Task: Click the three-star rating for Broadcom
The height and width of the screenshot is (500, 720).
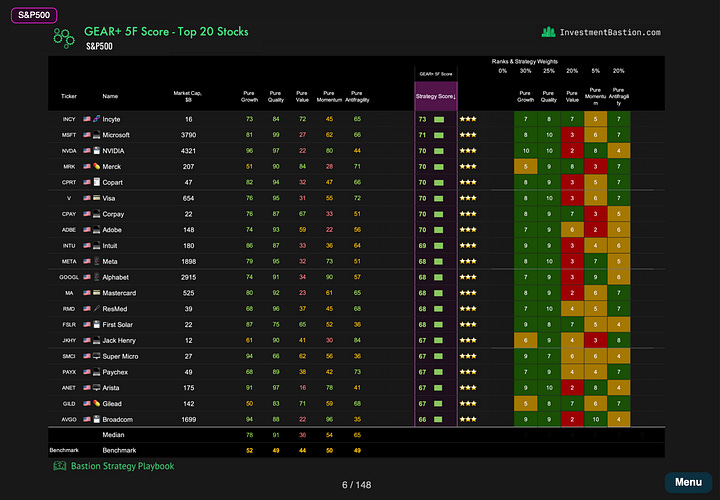Action: (x=468, y=419)
